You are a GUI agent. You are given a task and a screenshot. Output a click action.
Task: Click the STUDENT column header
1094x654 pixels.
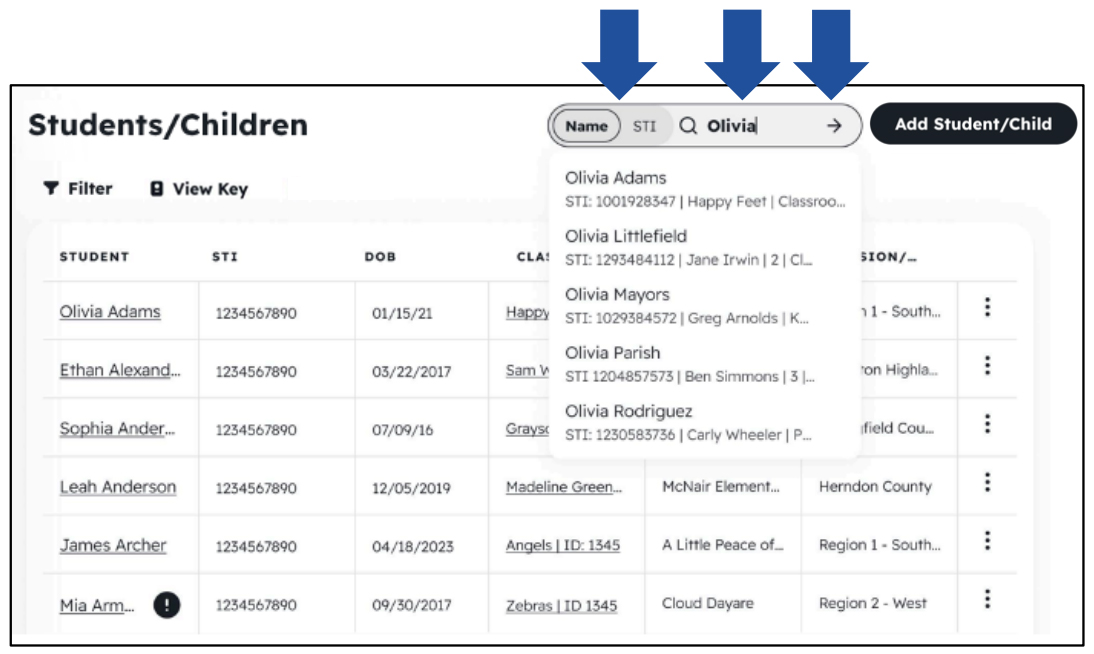[94, 257]
